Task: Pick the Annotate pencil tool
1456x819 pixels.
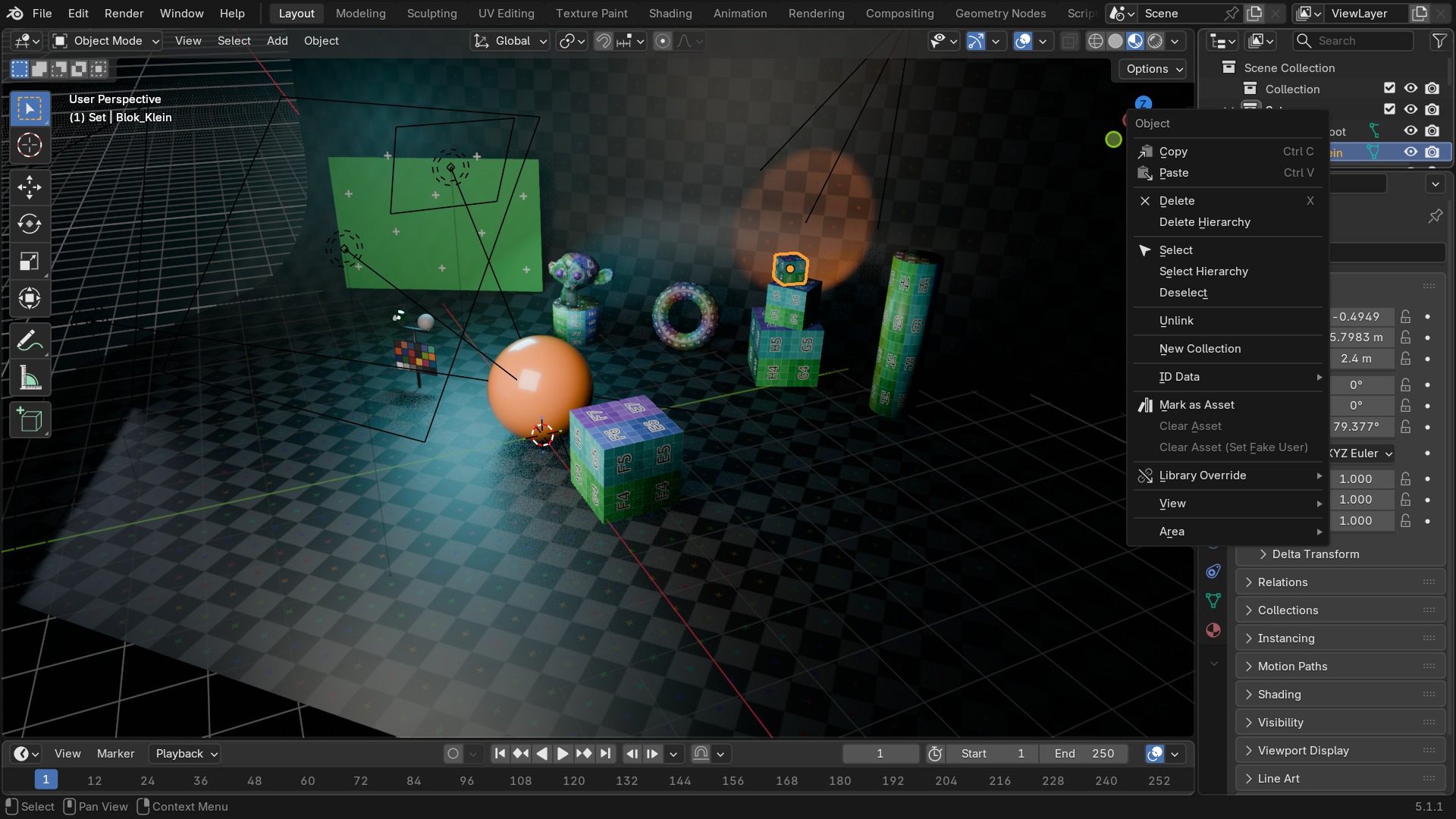Action: [x=30, y=340]
